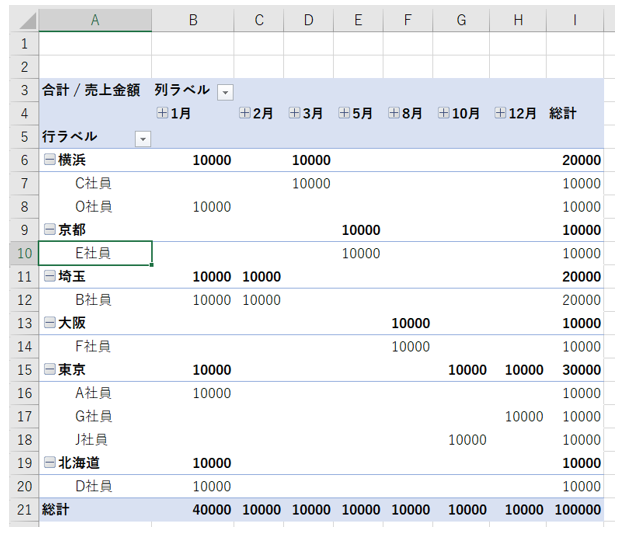
Task: Expand the 2月 column group
Action: coord(244,114)
